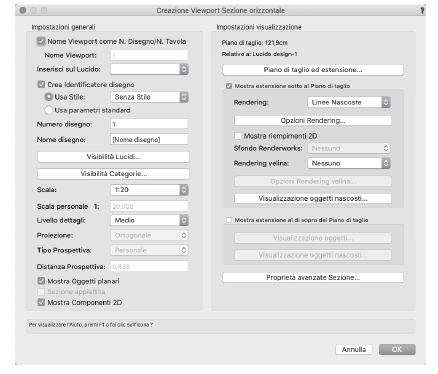The width and height of the screenshot is (438, 374).
Task: Open Piano di taglio ed estensione
Action: pyautogui.click(x=313, y=70)
